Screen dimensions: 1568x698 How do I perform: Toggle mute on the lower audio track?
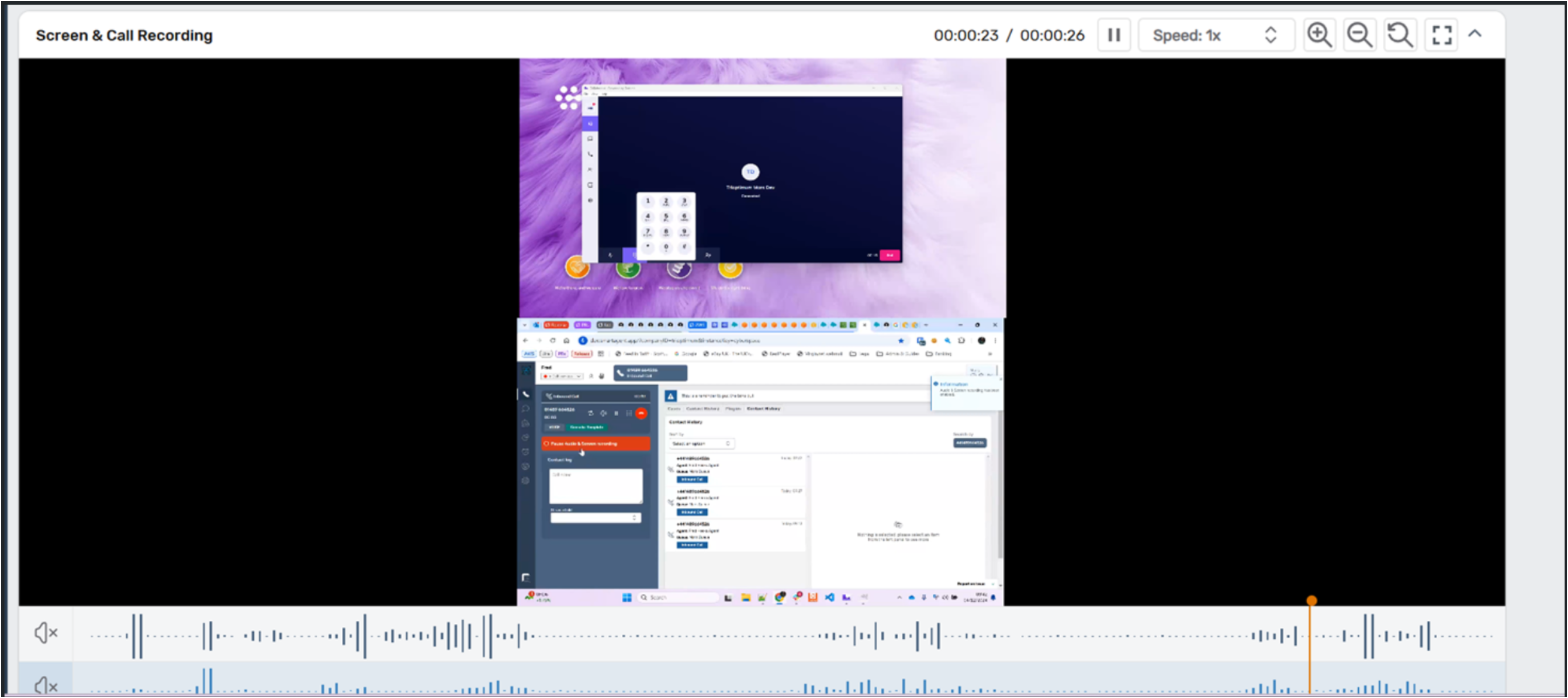(46, 685)
